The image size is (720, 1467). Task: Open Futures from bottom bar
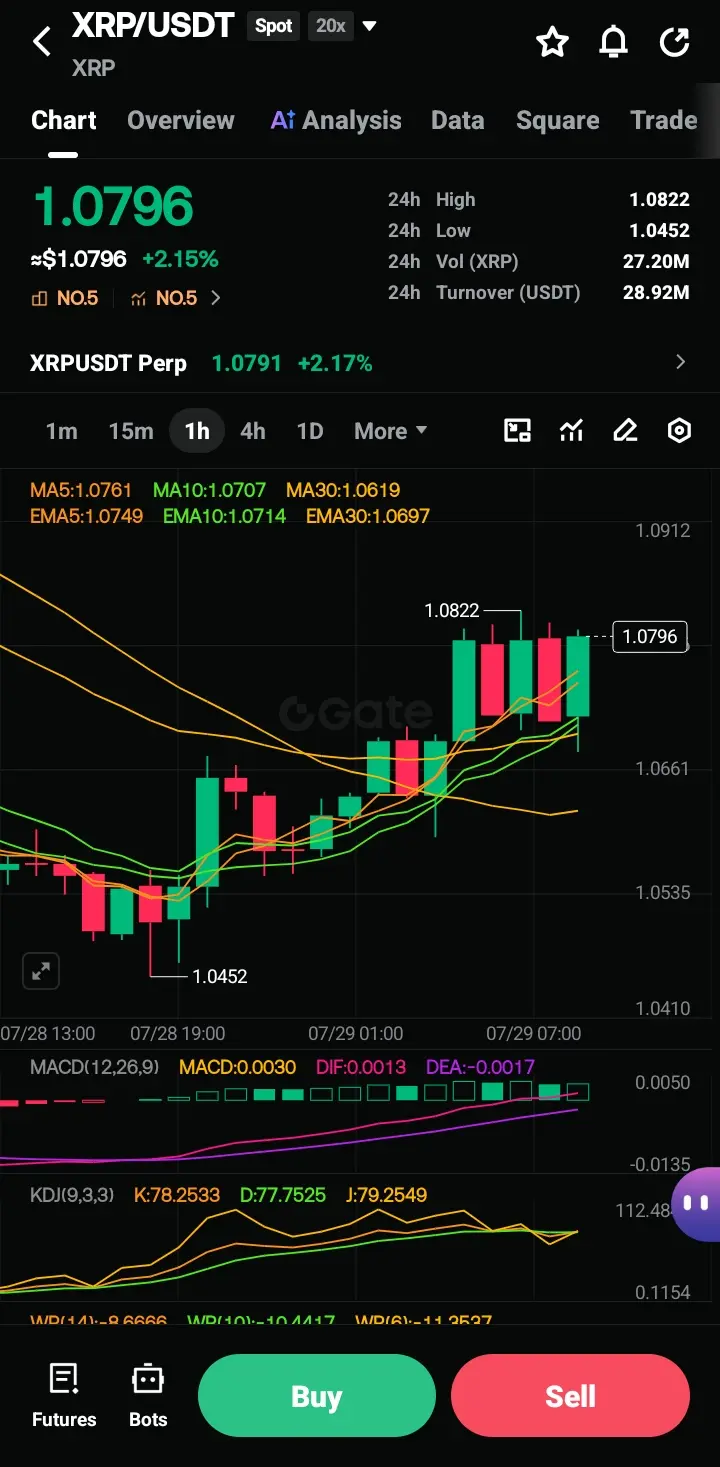coord(64,1395)
